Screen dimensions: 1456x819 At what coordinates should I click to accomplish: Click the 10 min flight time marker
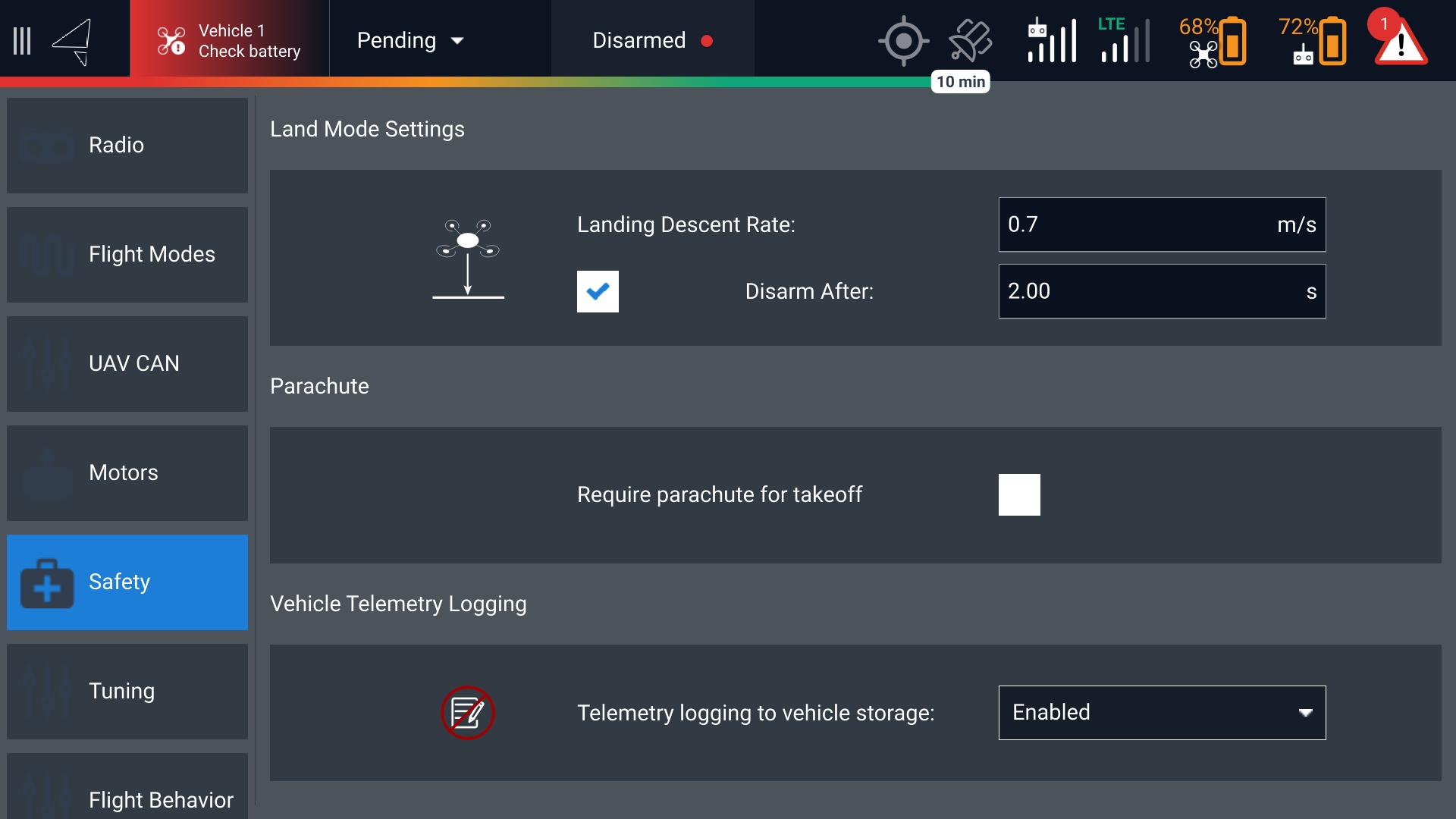click(960, 82)
